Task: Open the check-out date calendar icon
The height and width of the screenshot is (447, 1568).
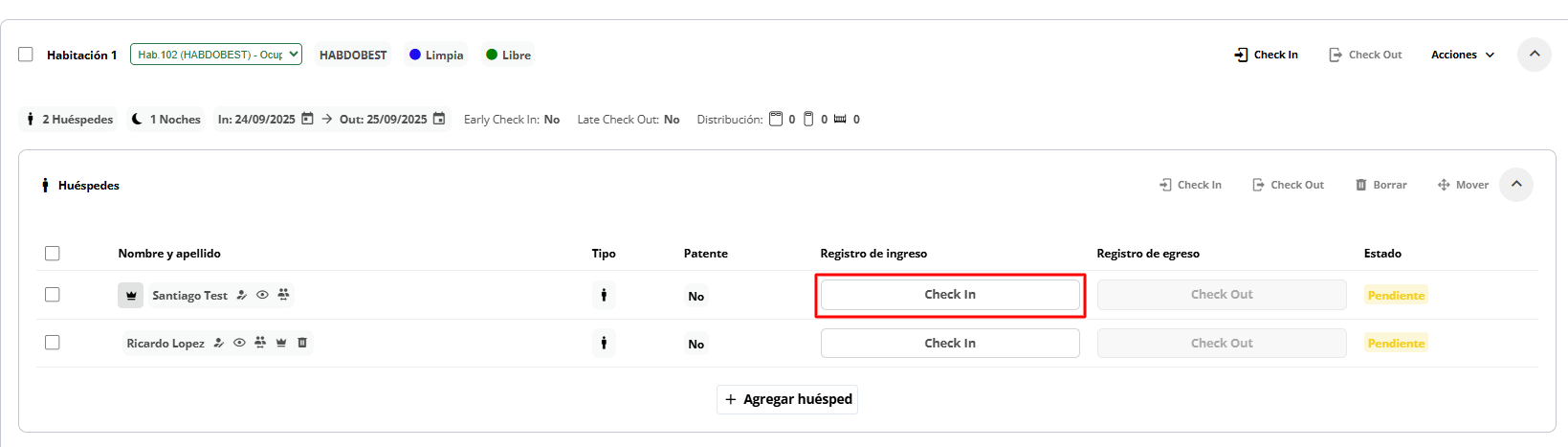Action: coord(439,119)
